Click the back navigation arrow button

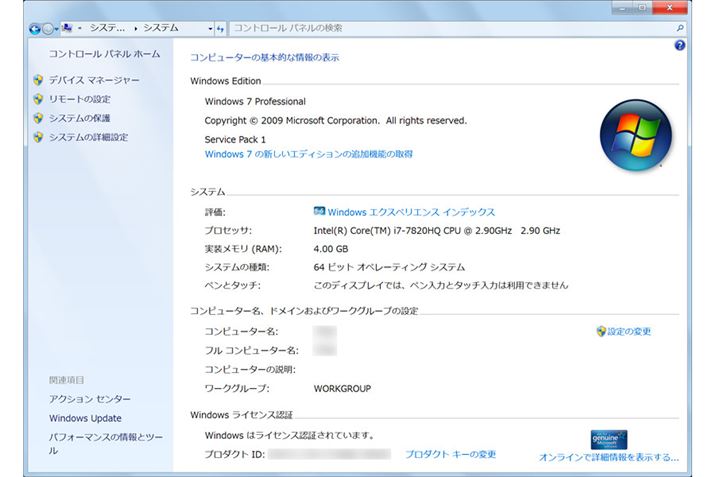click(x=35, y=29)
